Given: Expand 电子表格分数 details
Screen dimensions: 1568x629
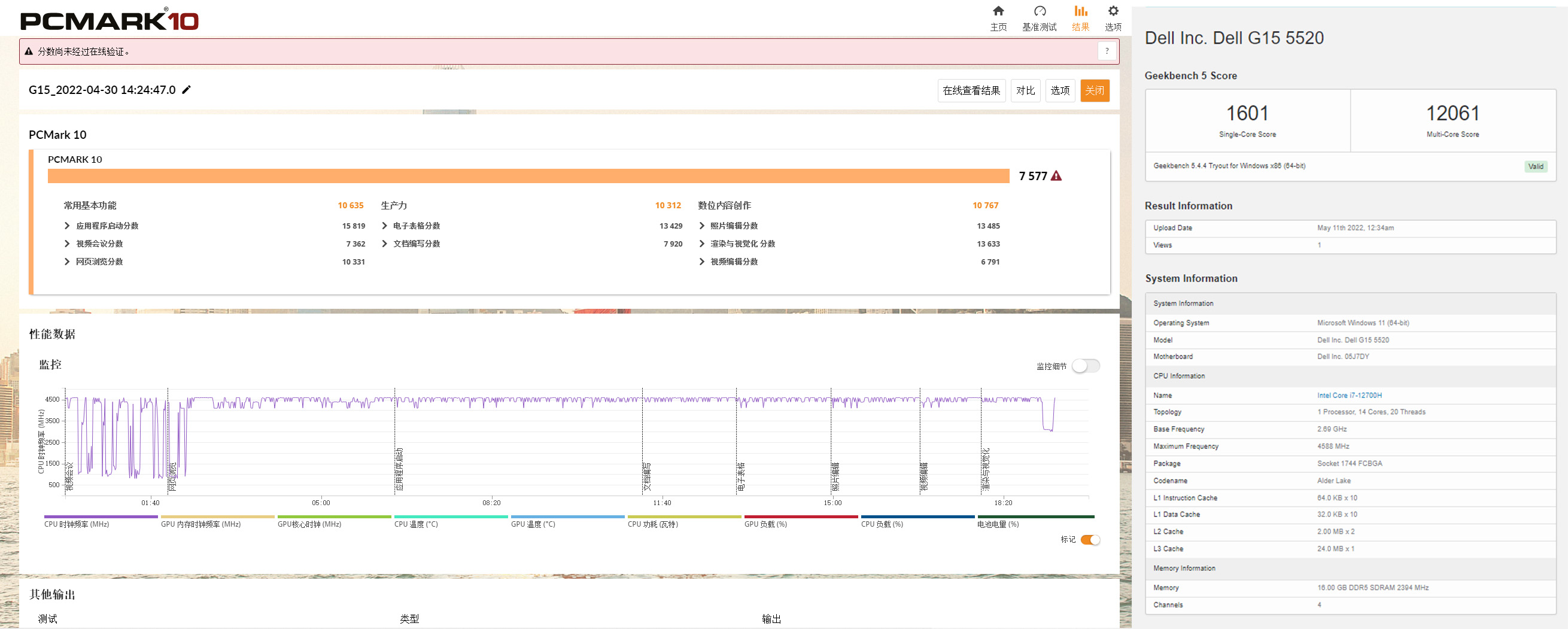Looking at the screenshot, I should pos(385,226).
